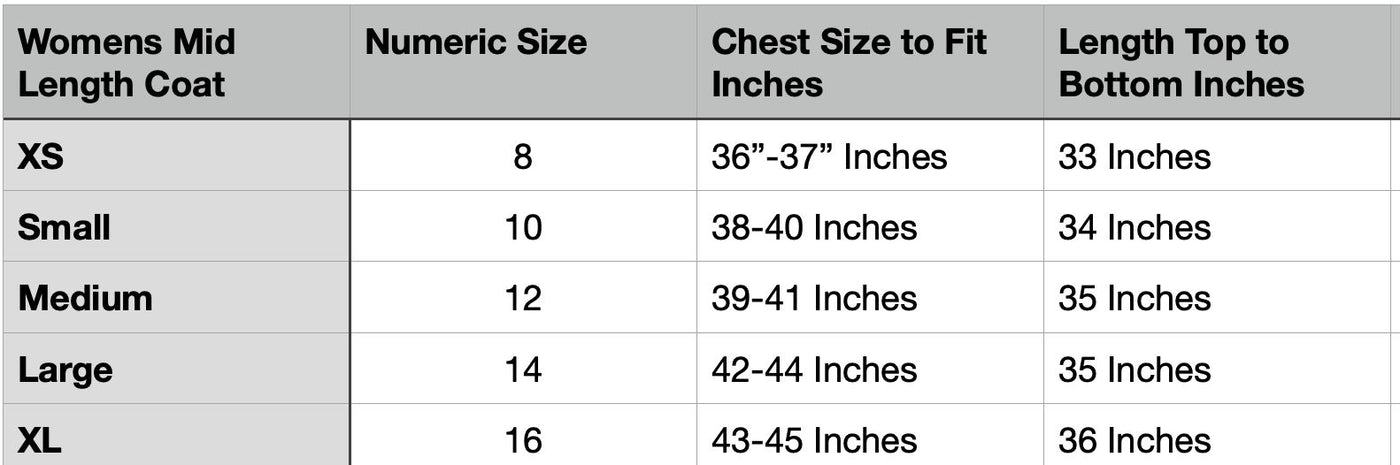
Task: Select the numeric size 16 cell
Action: 523,440
